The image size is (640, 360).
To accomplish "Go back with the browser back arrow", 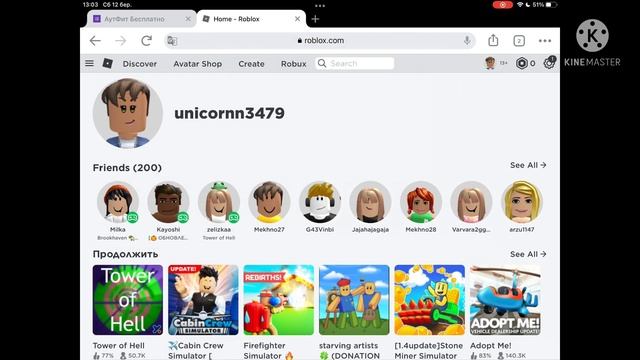I will [95, 41].
